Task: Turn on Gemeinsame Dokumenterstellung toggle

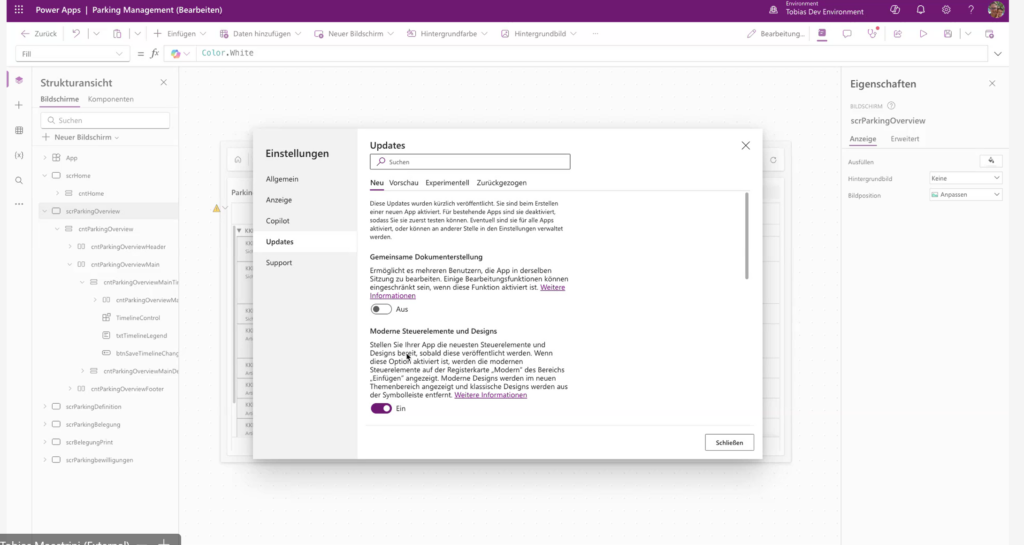Action: (381, 309)
